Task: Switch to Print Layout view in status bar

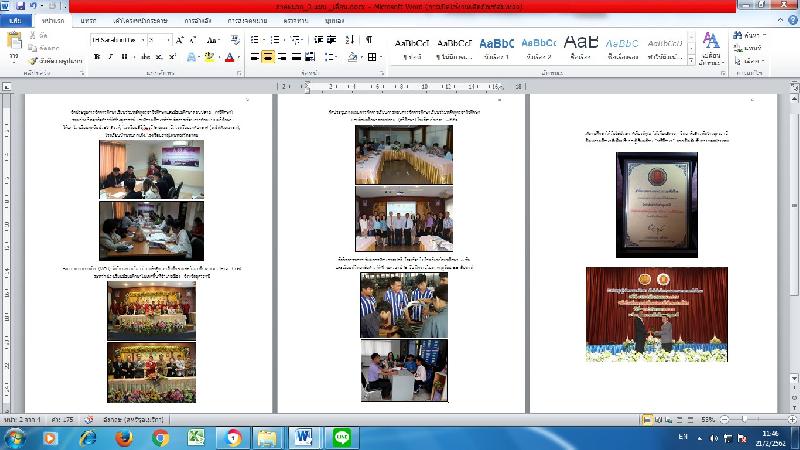Action: pyautogui.click(x=646, y=419)
